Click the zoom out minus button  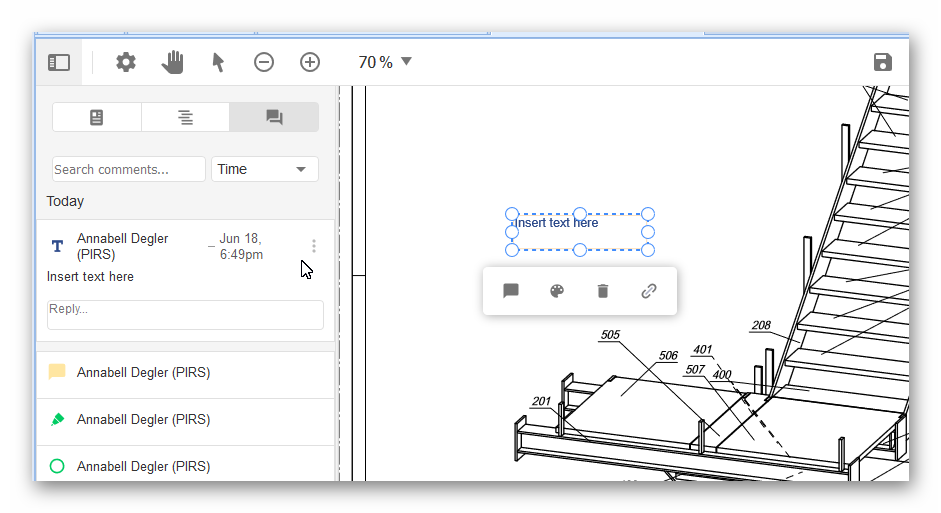pyautogui.click(x=264, y=62)
